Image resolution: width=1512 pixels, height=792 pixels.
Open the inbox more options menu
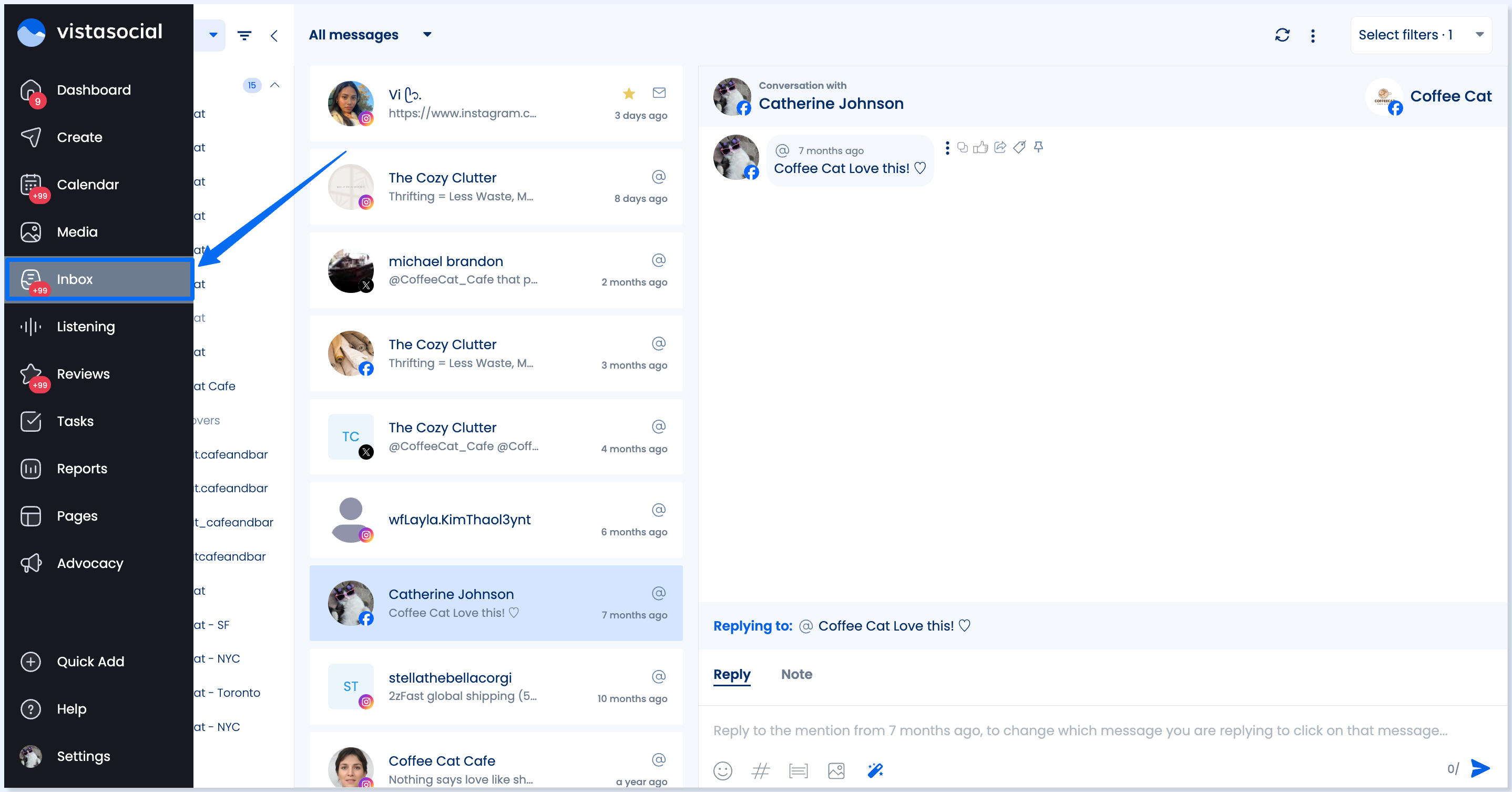(1312, 36)
